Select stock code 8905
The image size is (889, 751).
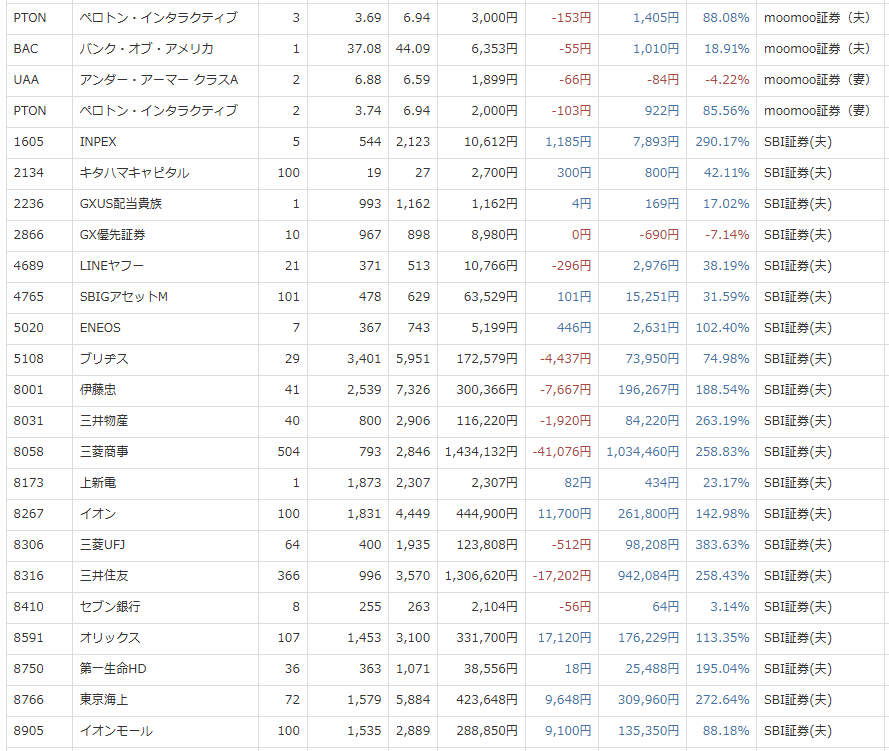28,731
